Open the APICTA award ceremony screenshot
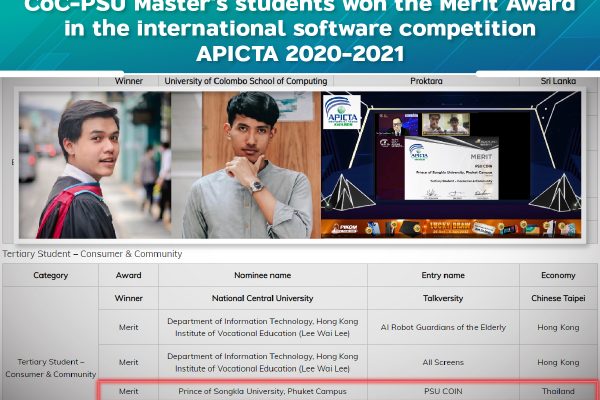Screen dimensions: 600x400 tap(451, 165)
